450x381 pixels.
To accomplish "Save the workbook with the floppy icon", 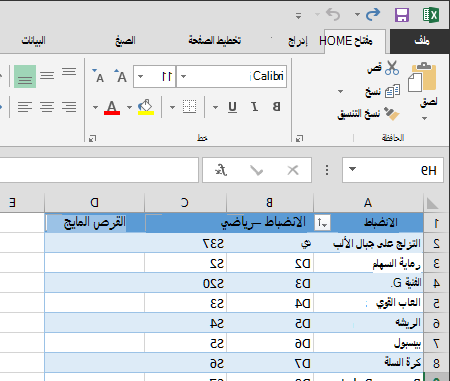I will pos(402,15).
